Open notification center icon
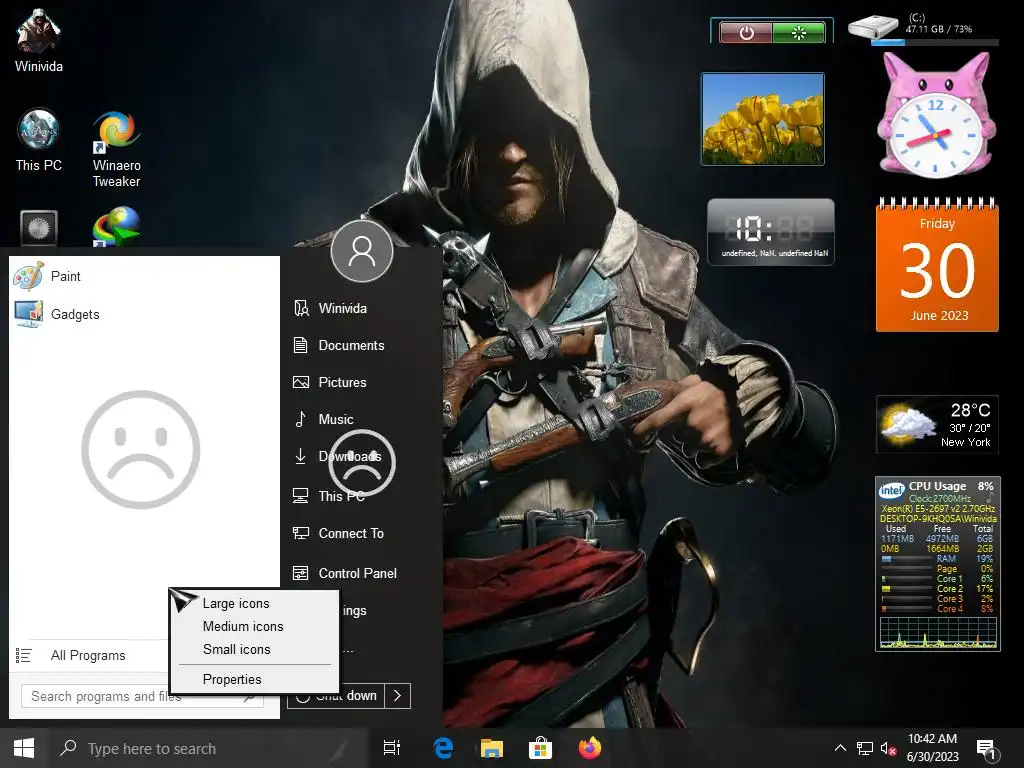This screenshot has height=768, width=1024. tap(985, 748)
